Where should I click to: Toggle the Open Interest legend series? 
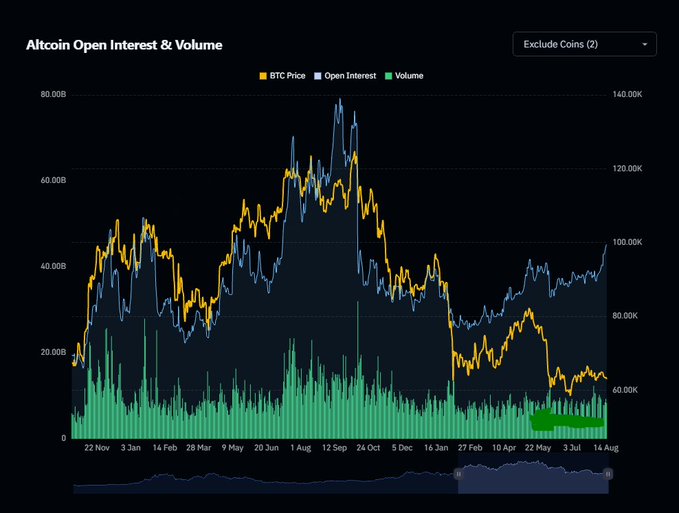pyautogui.click(x=345, y=76)
